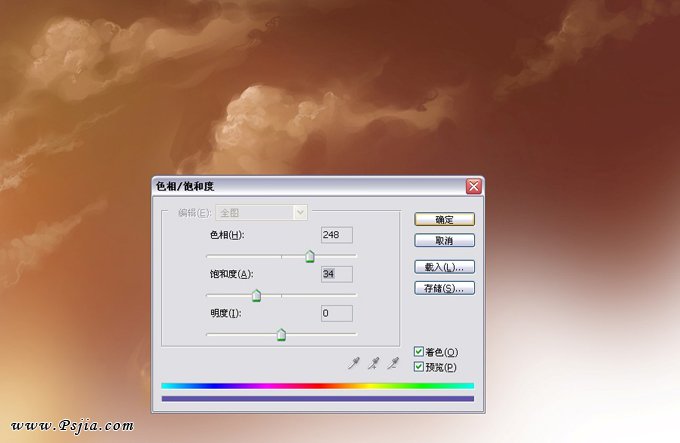Click the rainbow hue spectrum bar

point(317,386)
